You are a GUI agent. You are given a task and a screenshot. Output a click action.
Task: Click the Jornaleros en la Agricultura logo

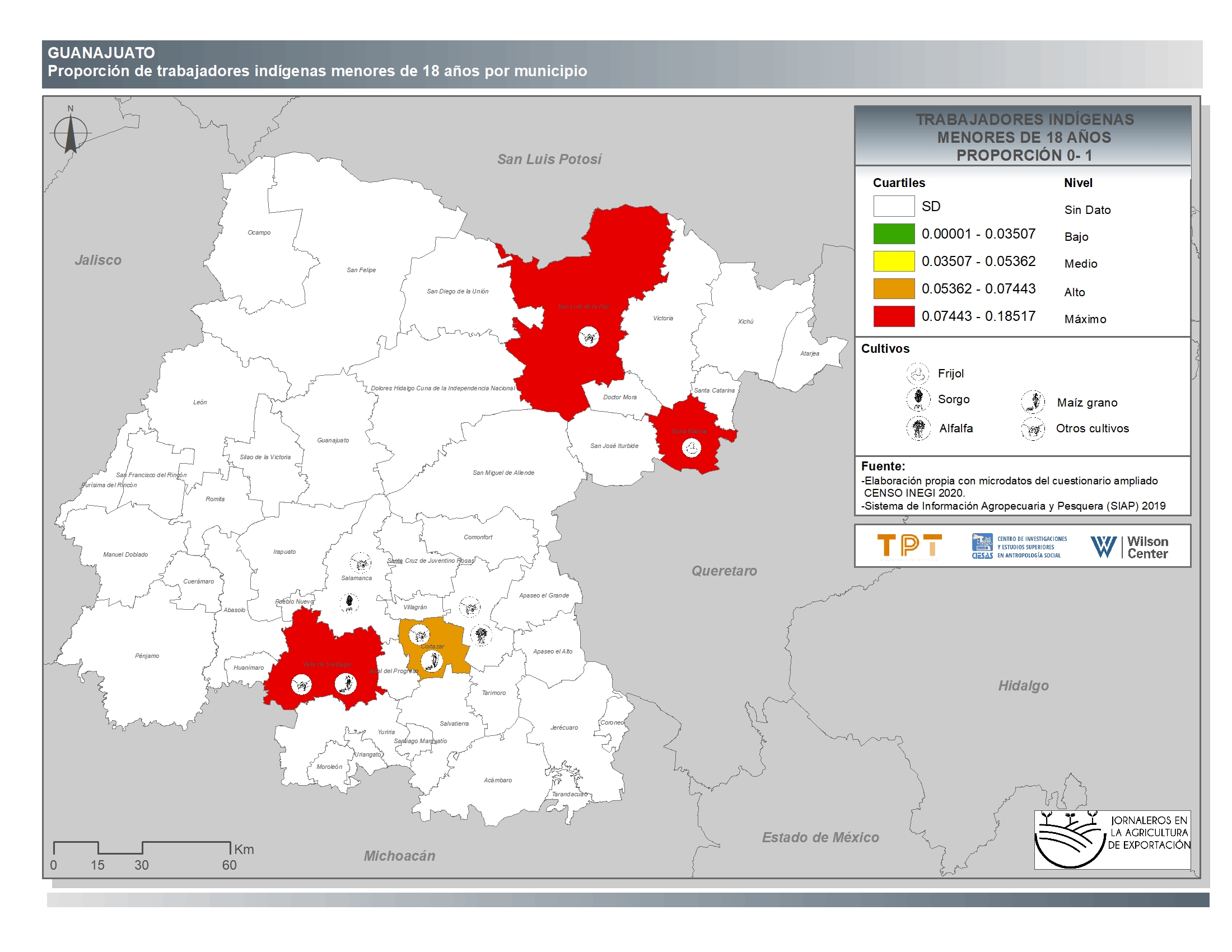(x=1112, y=839)
